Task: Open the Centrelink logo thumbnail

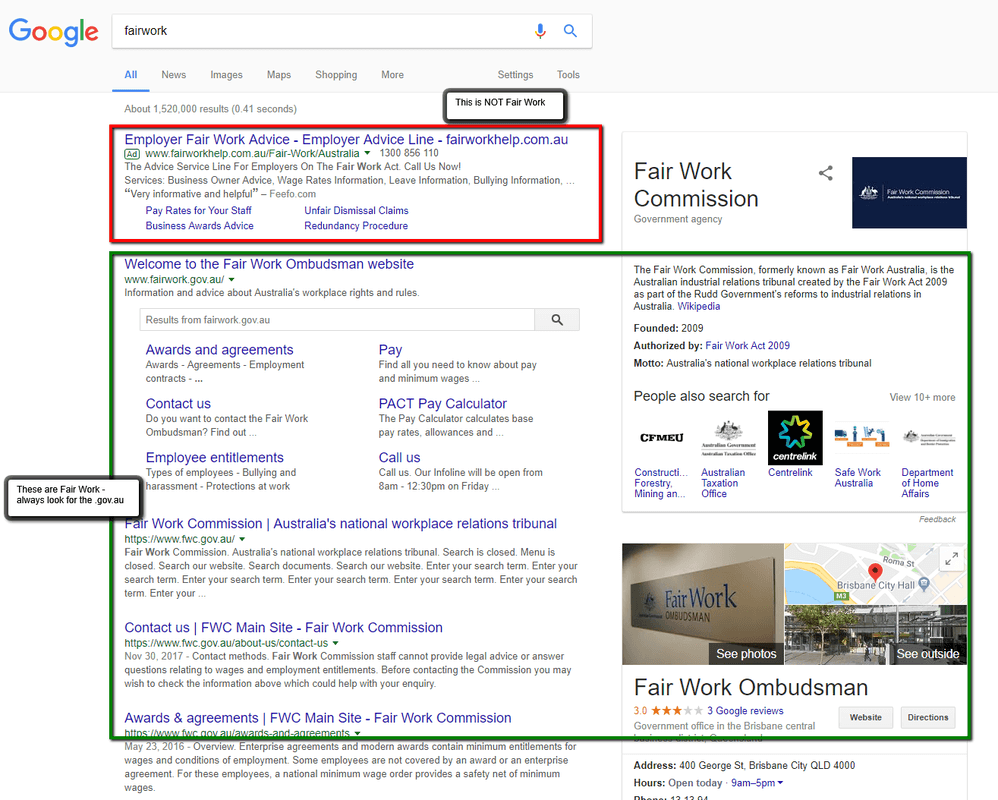Action: click(795, 437)
